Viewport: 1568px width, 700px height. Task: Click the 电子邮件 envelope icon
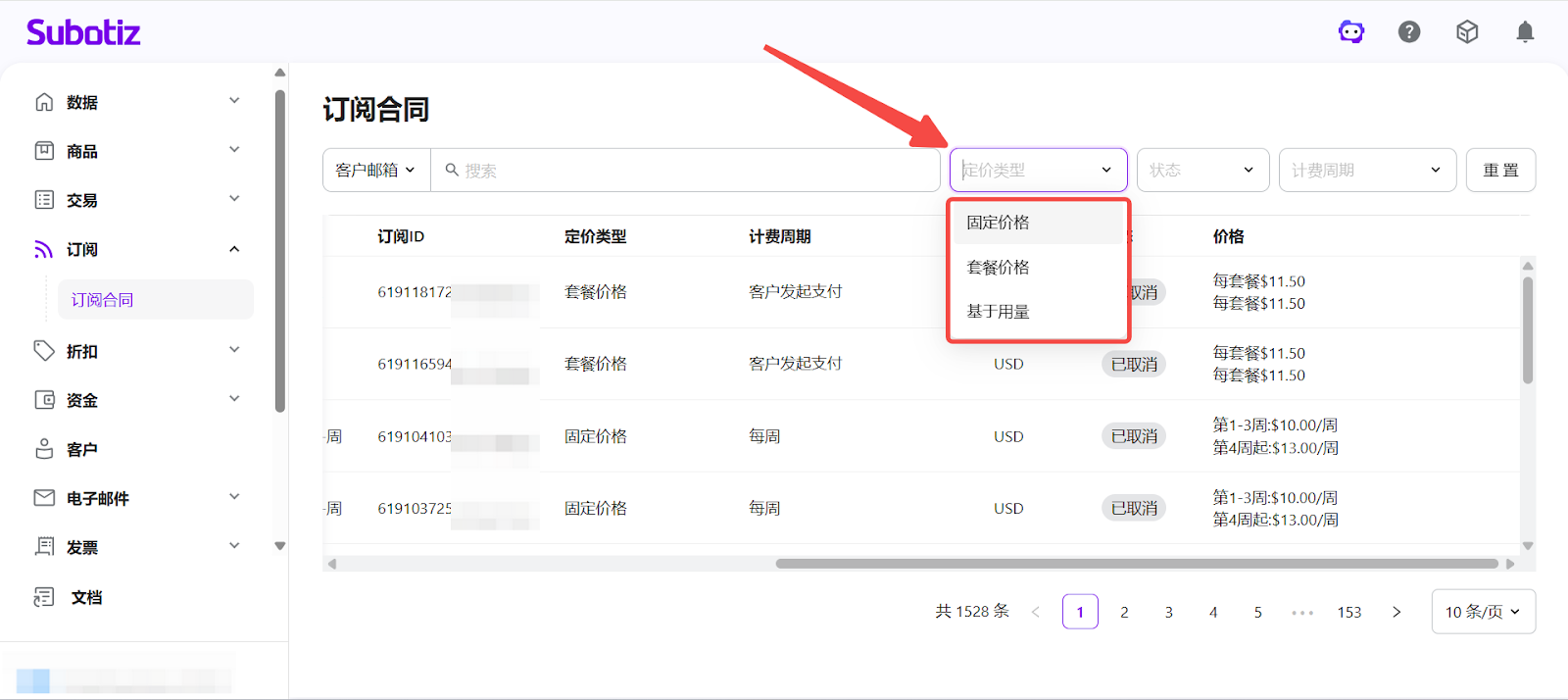pos(44,498)
